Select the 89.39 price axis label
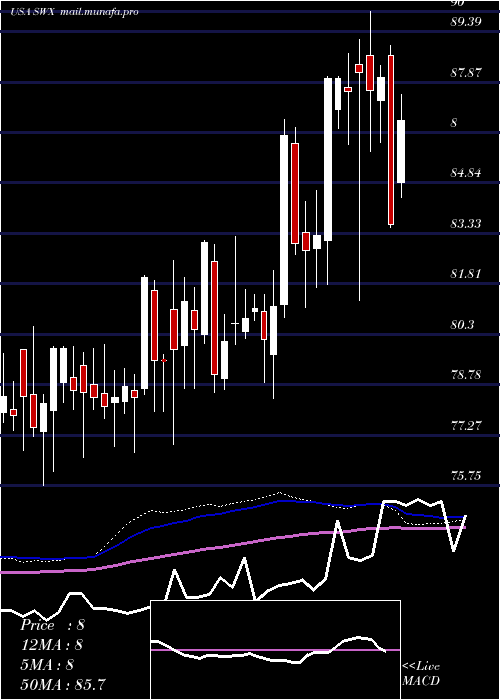This screenshot has width=500, height=700. click(466, 21)
